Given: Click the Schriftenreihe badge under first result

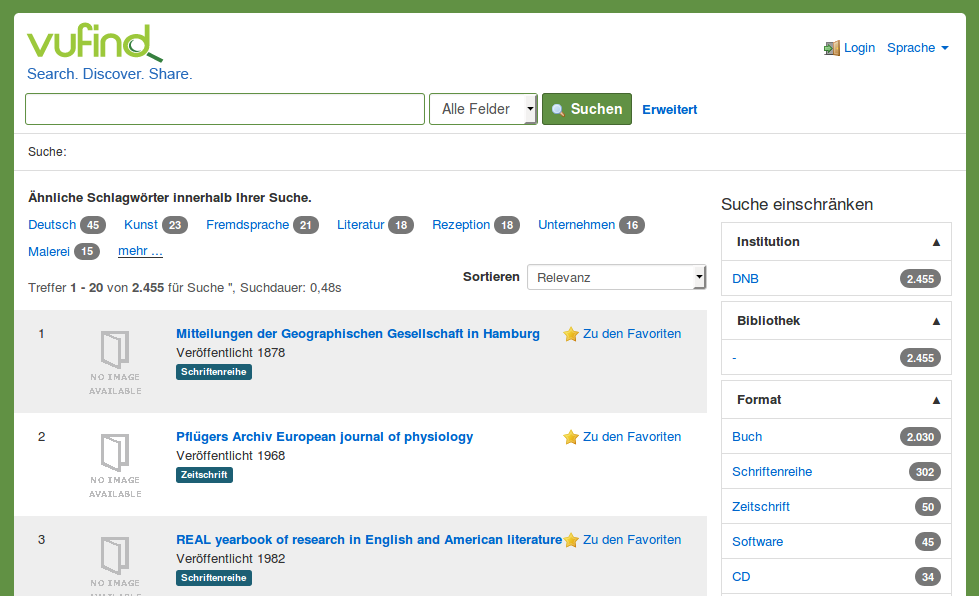Looking at the screenshot, I should (x=214, y=372).
